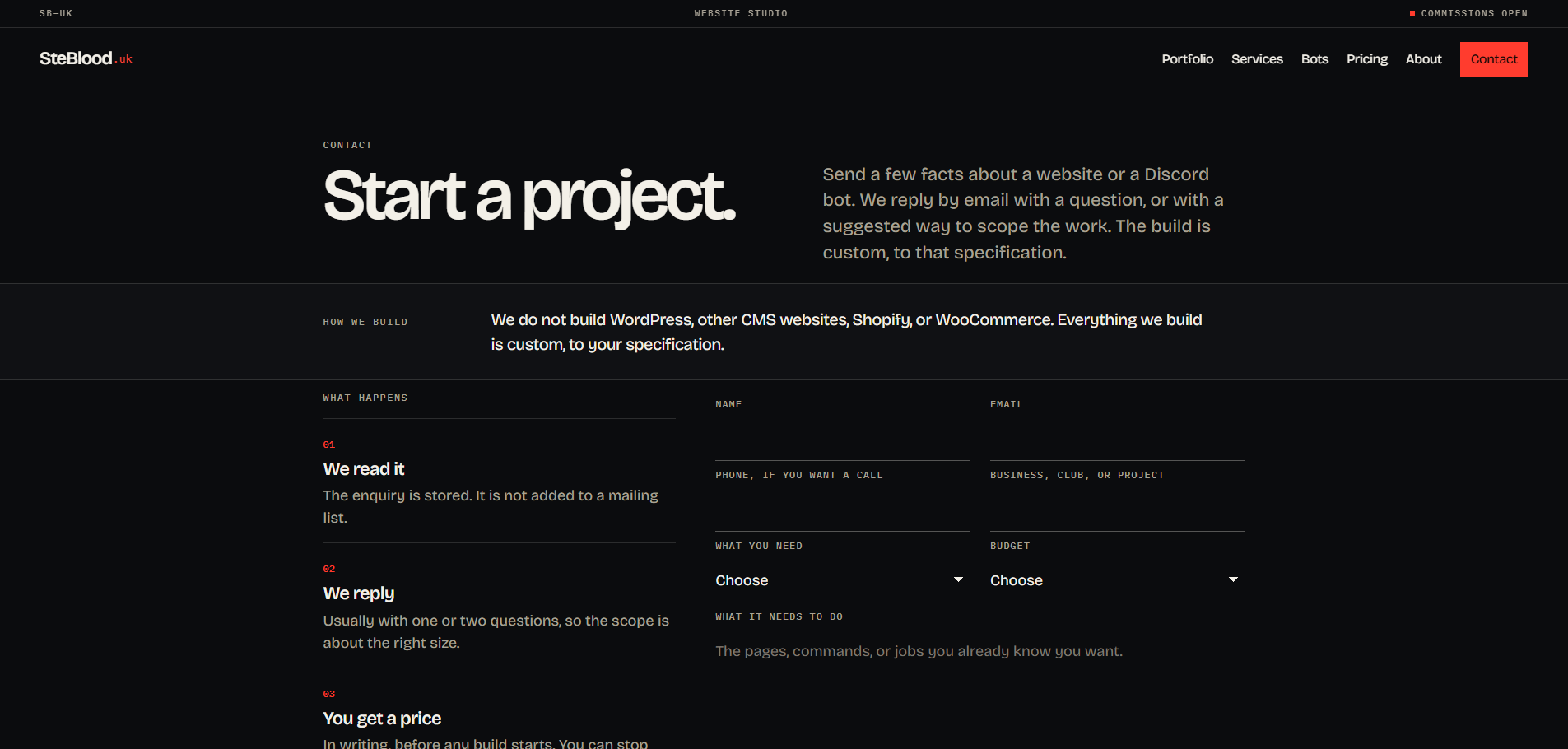Click the 'We reply' step heading

coord(359,593)
